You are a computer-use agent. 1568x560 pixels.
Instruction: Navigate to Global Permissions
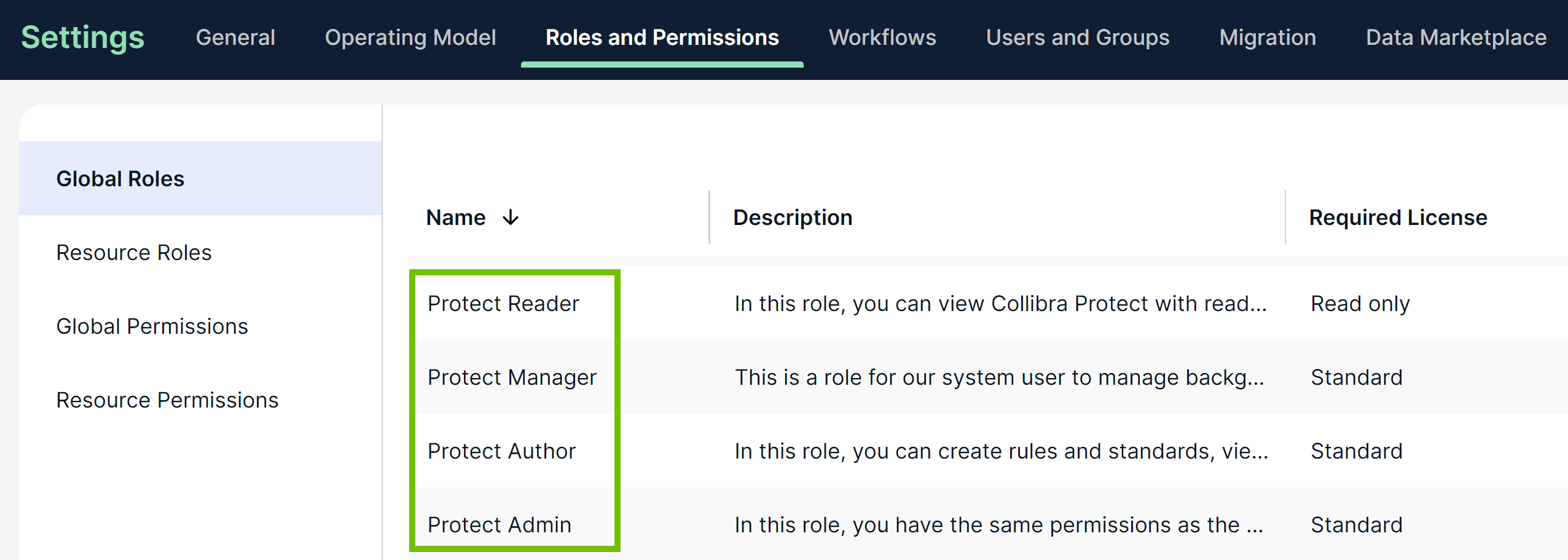point(152,326)
